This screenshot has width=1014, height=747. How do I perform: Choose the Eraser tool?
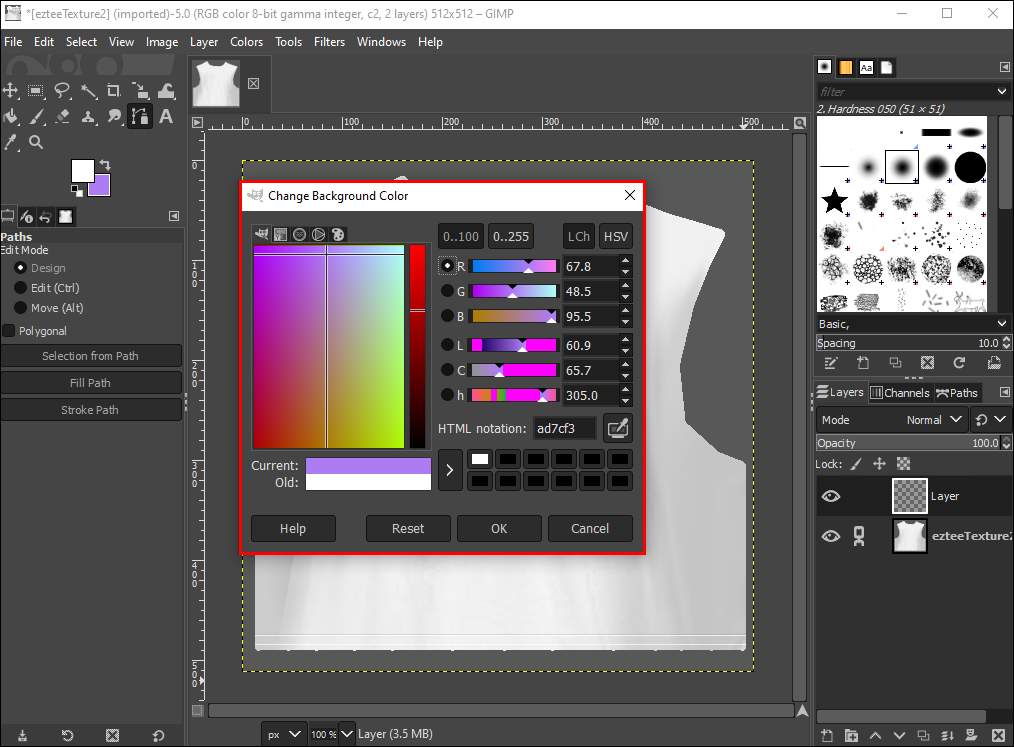62,117
